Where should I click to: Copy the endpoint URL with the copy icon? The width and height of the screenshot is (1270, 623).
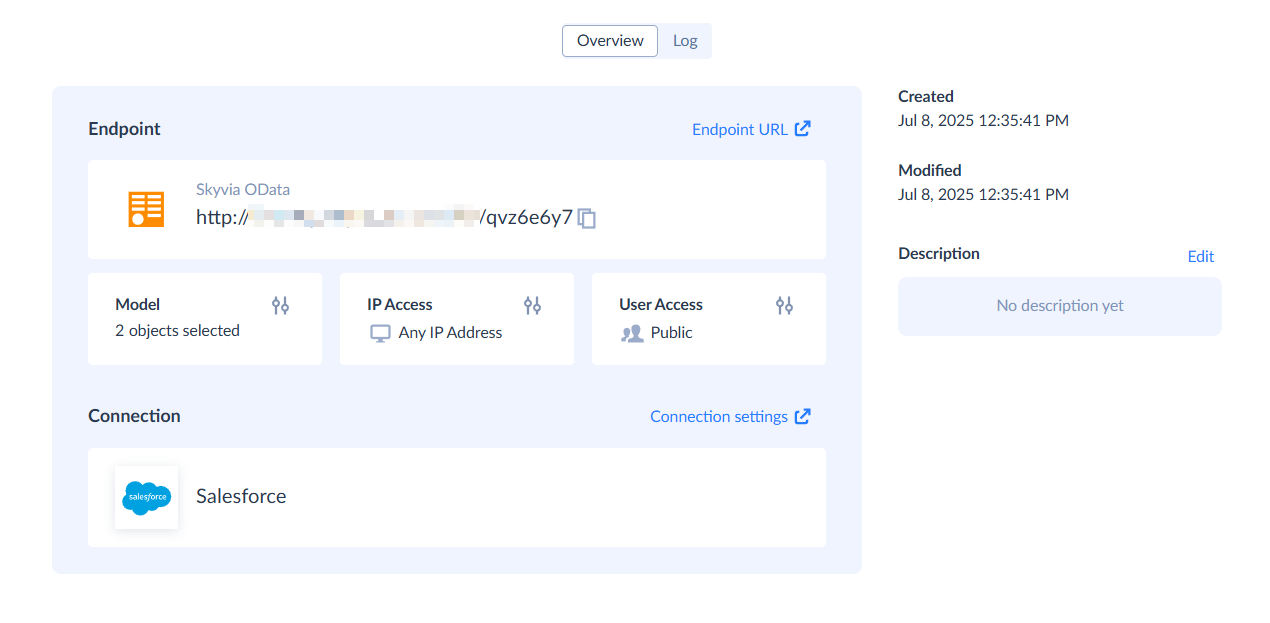click(587, 218)
